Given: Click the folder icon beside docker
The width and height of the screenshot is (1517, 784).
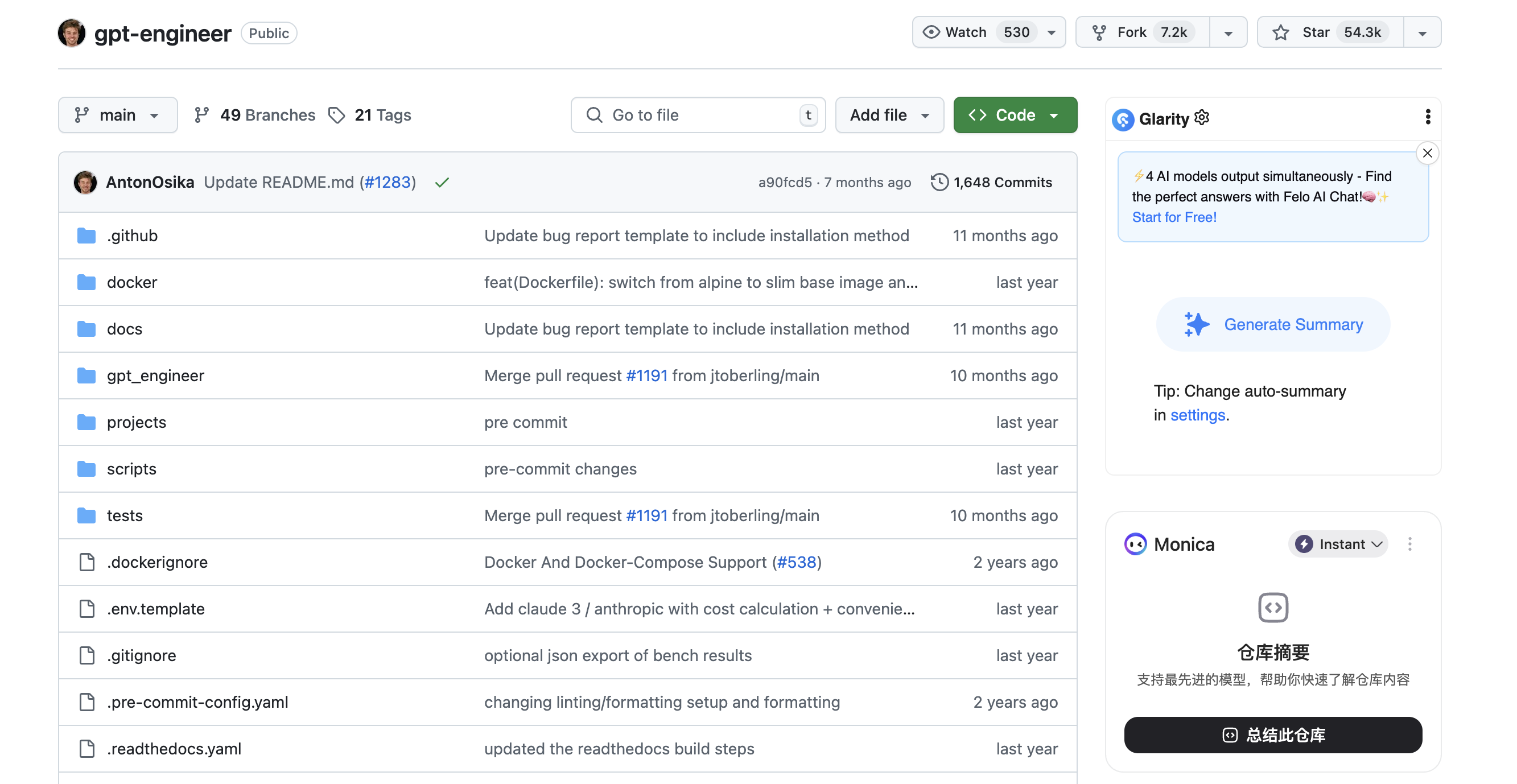Looking at the screenshot, I should [86, 282].
